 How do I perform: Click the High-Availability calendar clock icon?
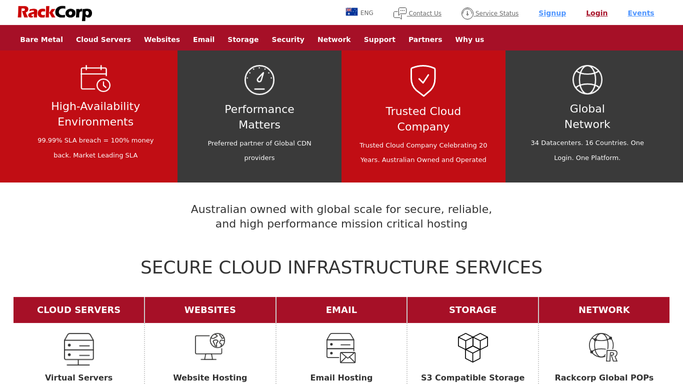[x=95, y=78]
